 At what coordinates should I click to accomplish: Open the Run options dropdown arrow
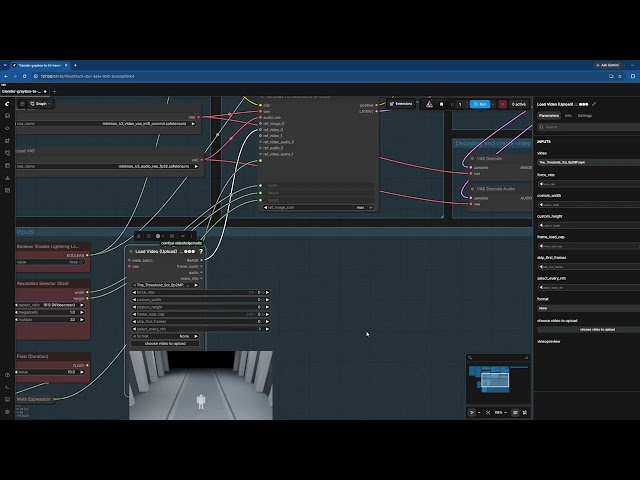click(493, 104)
